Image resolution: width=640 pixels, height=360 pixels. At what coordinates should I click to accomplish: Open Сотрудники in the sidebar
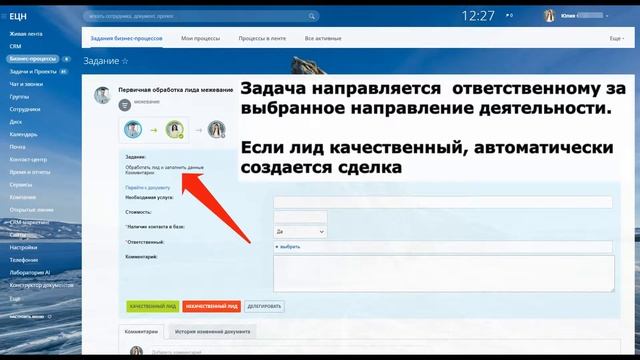25,110
